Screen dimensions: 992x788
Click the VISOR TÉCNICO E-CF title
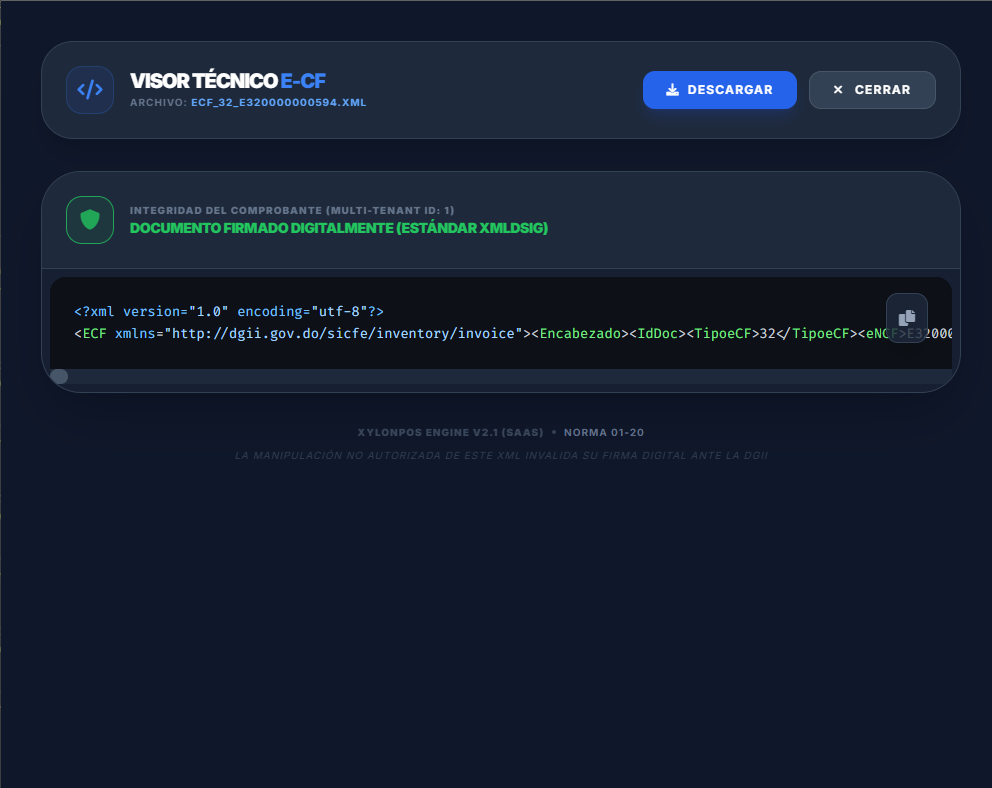click(228, 81)
